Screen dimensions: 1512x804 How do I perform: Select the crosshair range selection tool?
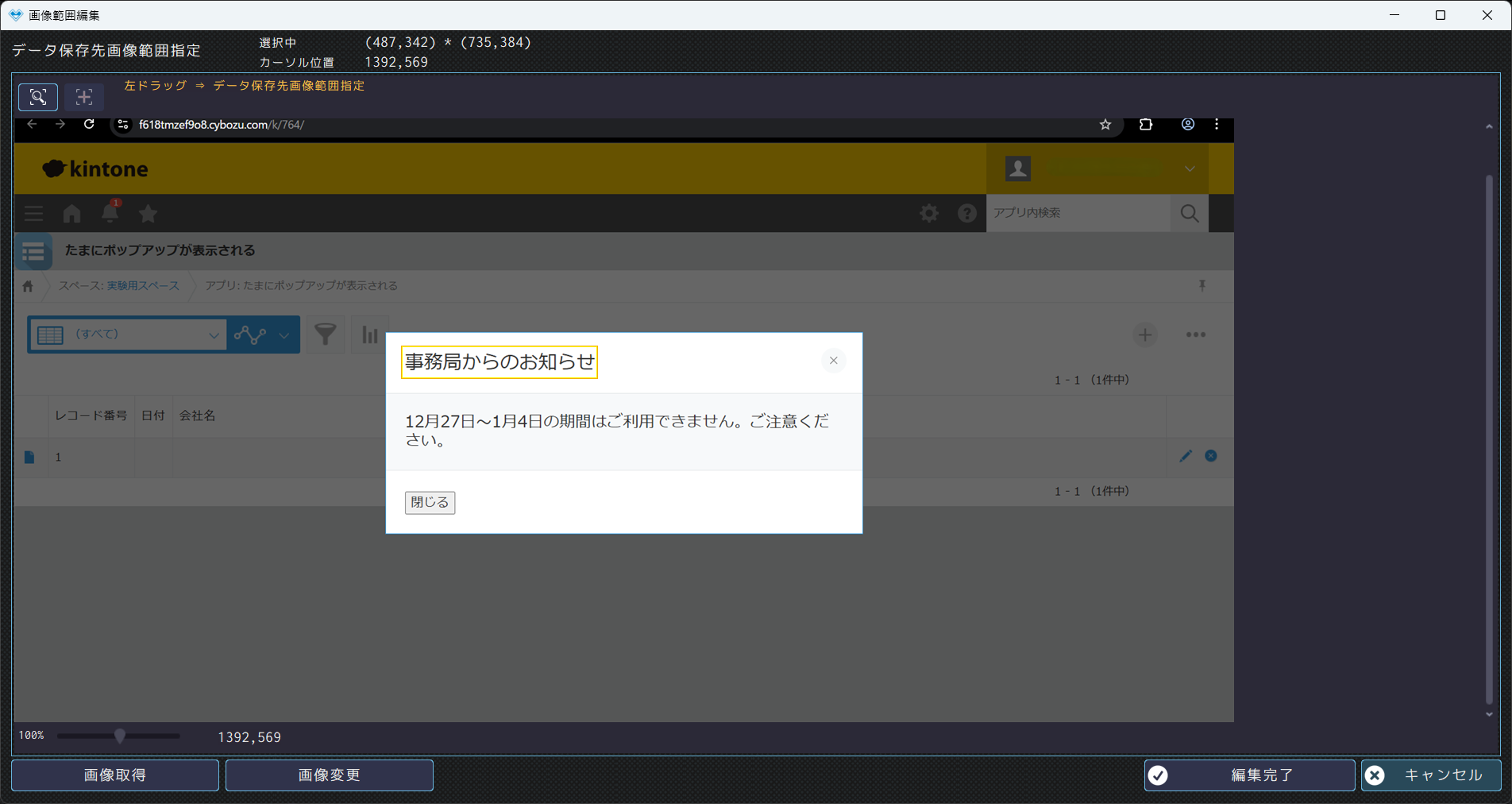coord(83,97)
